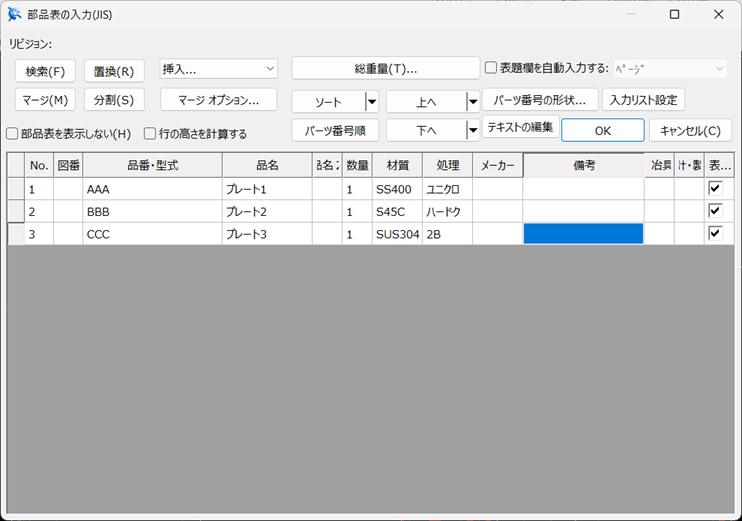
Task: Click the ソート button
Action: click(328, 102)
